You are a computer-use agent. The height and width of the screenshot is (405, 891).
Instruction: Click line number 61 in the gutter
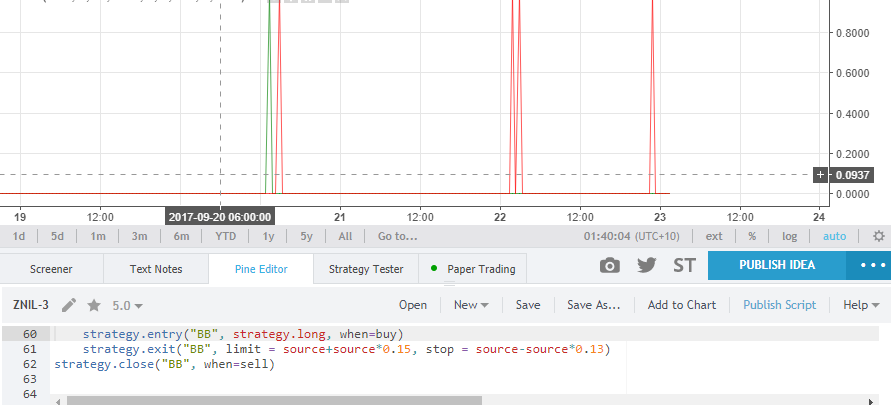pyautogui.click(x=30, y=349)
